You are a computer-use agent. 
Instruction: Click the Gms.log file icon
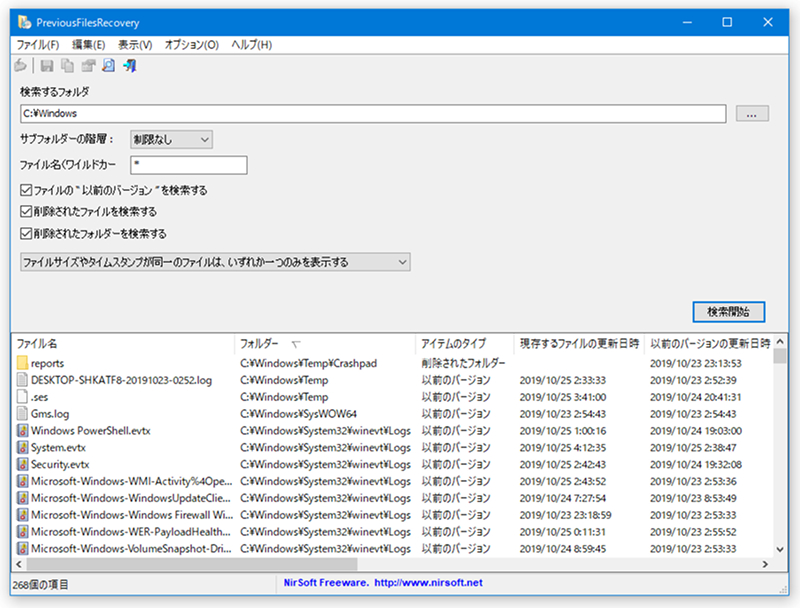click(x=22, y=414)
